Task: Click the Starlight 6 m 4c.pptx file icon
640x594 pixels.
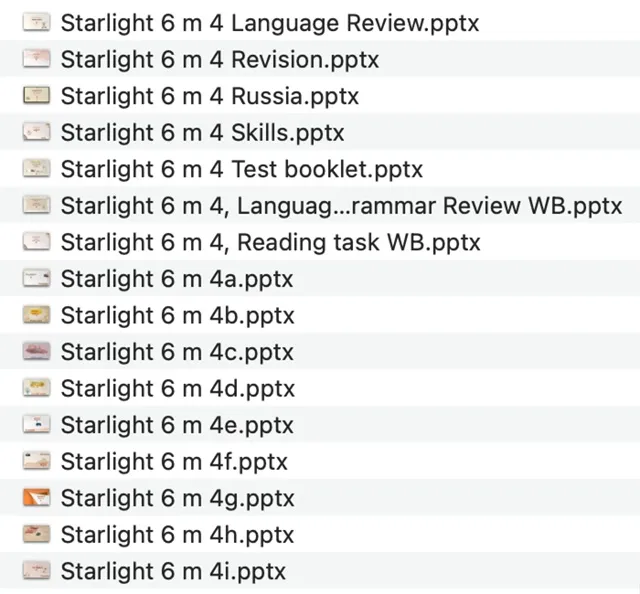Action: [37, 352]
